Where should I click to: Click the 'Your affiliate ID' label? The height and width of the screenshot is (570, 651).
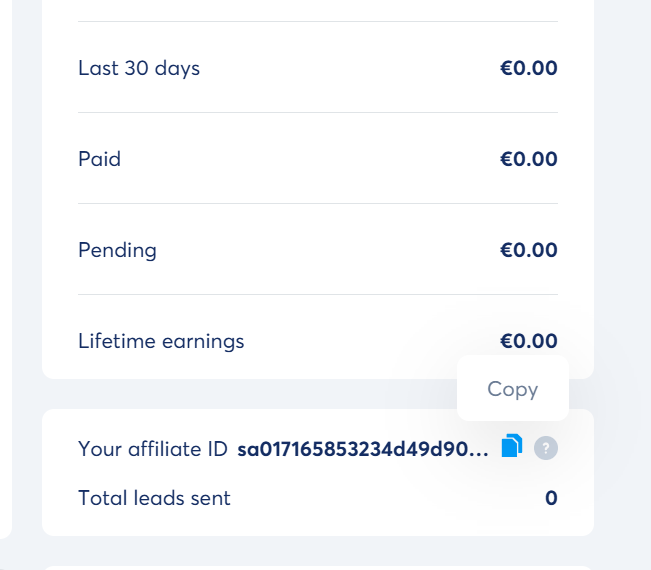pos(153,449)
